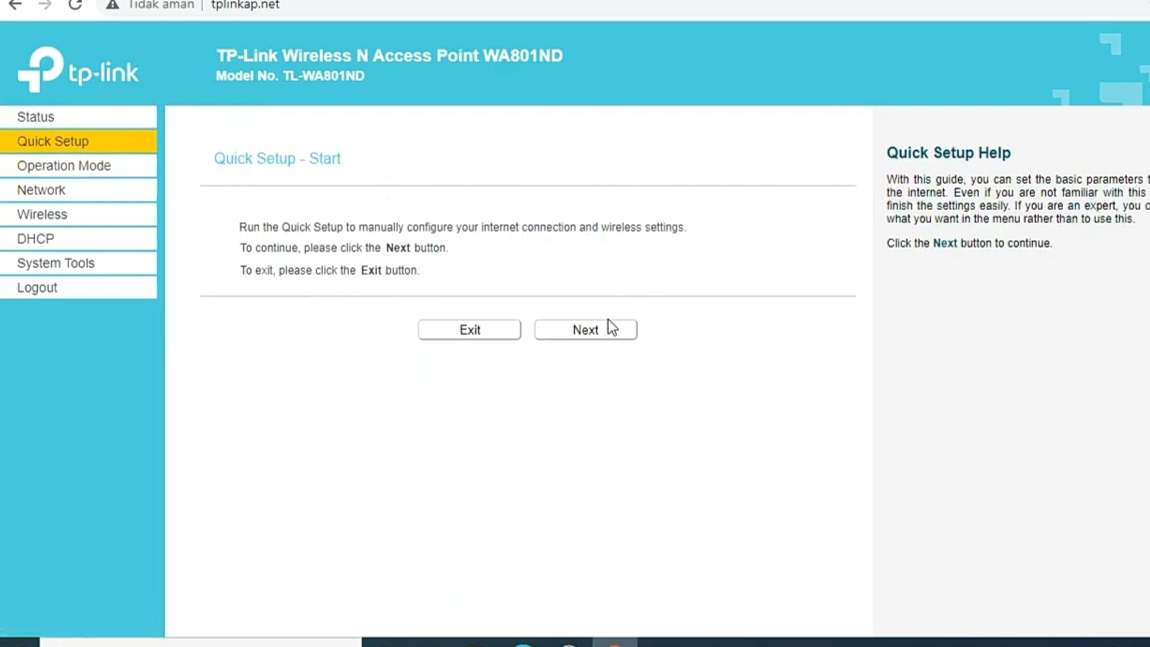Reload the page with the refresh icon
Image resolution: width=1150 pixels, height=647 pixels.
pyautogui.click(x=75, y=4)
